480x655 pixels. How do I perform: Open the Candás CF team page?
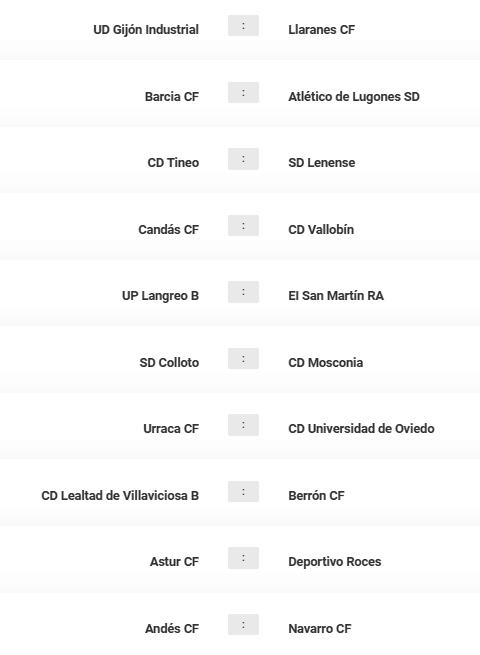(x=168, y=229)
